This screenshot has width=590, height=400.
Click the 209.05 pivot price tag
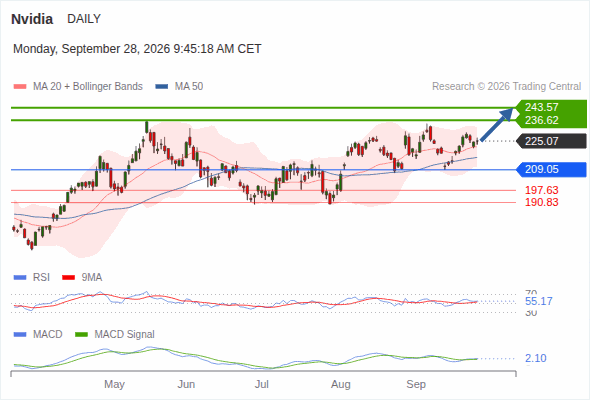[551, 169]
